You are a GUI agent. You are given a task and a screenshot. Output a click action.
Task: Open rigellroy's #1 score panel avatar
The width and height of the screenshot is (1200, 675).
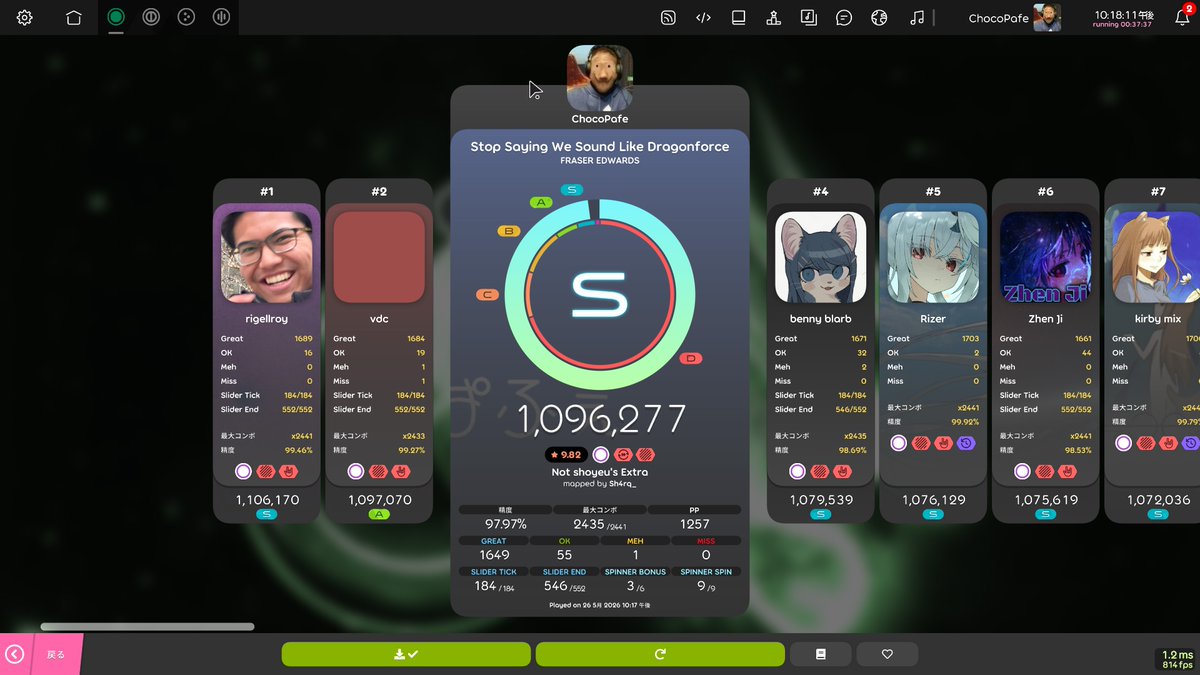267,257
